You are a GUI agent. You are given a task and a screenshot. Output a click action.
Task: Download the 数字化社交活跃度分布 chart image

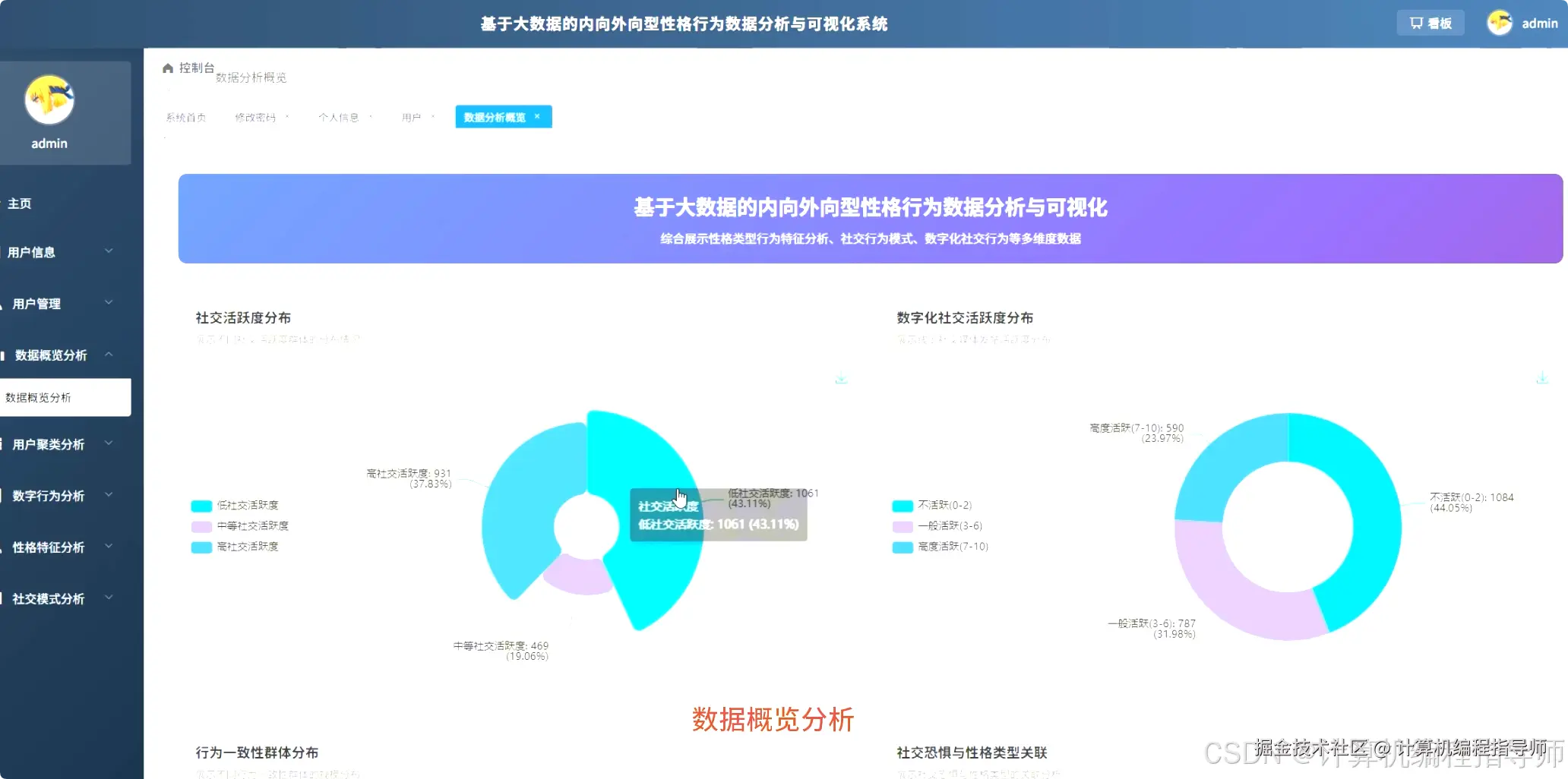[1542, 378]
